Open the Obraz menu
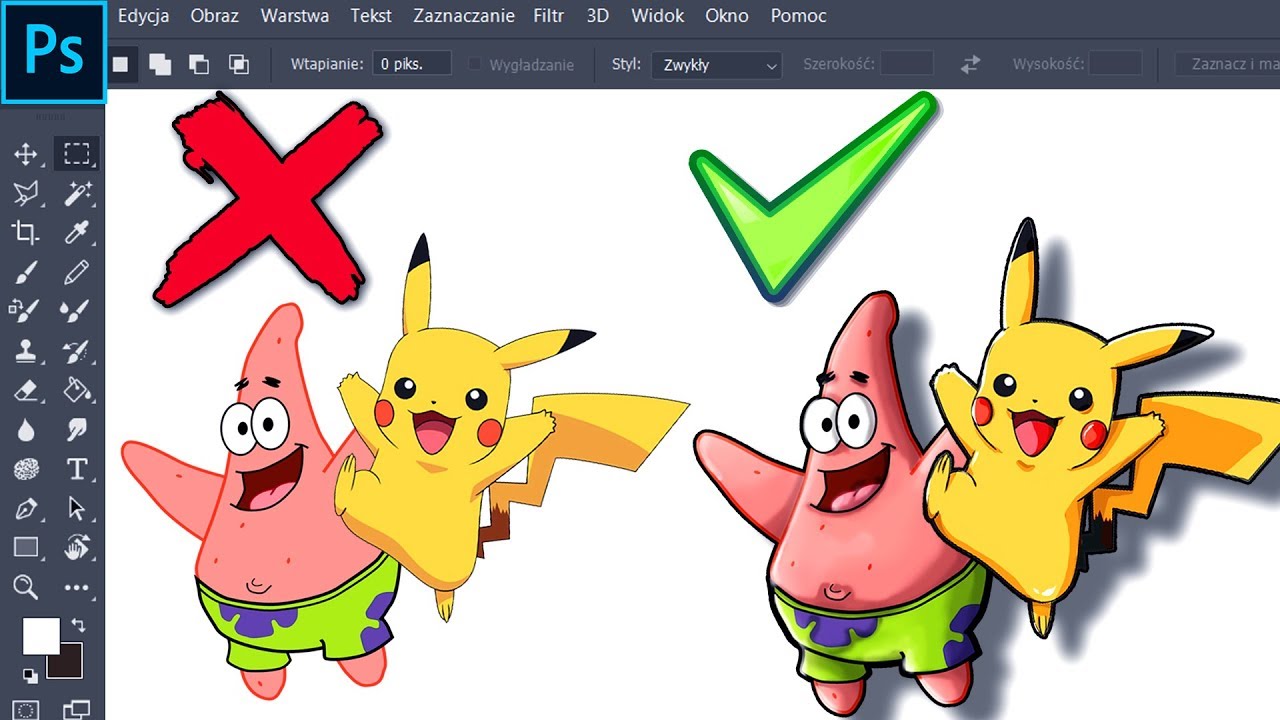 [215, 16]
